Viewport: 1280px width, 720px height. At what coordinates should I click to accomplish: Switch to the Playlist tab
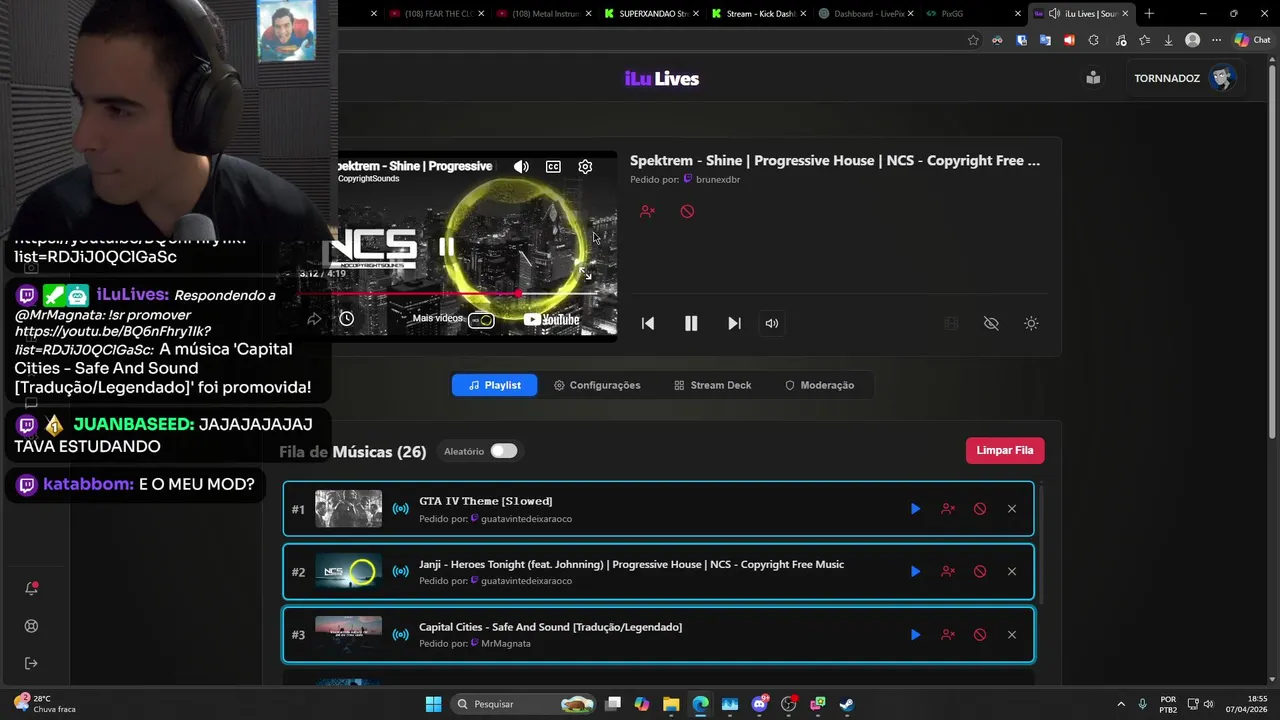click(494, 385)
